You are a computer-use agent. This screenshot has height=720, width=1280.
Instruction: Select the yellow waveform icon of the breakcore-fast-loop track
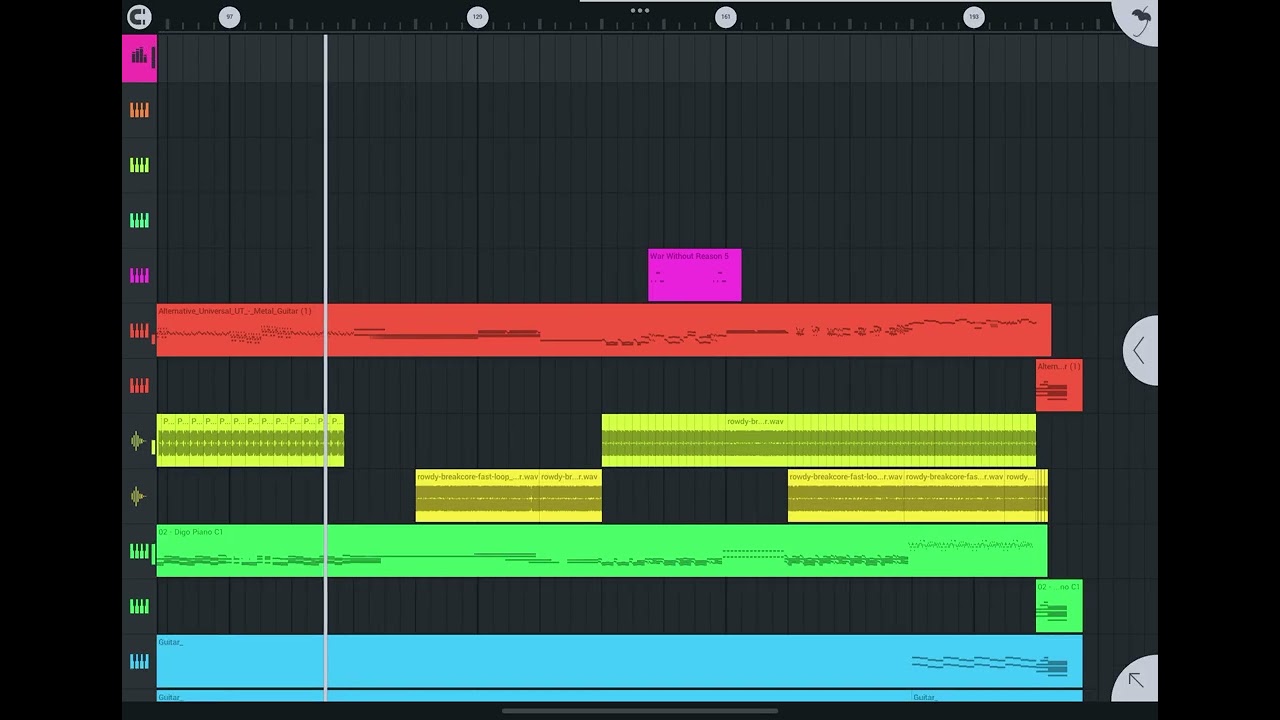(x=139, y=496)
